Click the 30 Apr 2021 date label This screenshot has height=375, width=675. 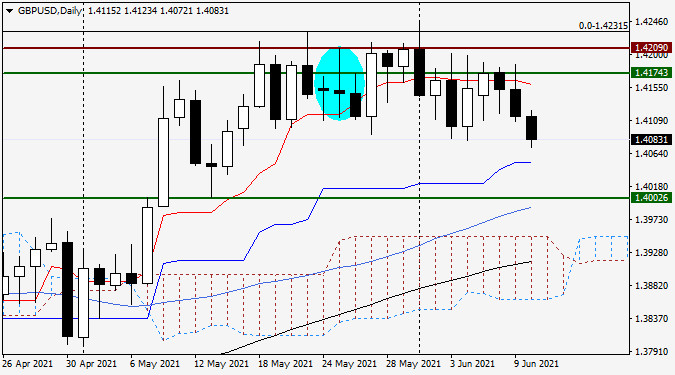(x=91, y=364)
